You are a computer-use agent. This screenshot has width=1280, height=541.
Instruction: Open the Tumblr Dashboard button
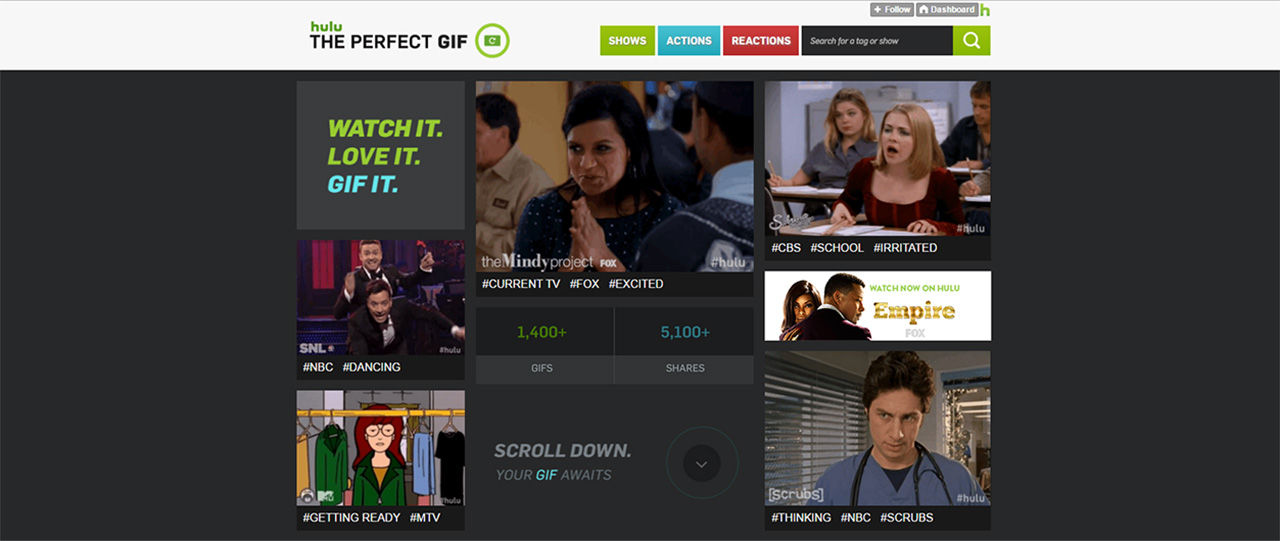947,10
